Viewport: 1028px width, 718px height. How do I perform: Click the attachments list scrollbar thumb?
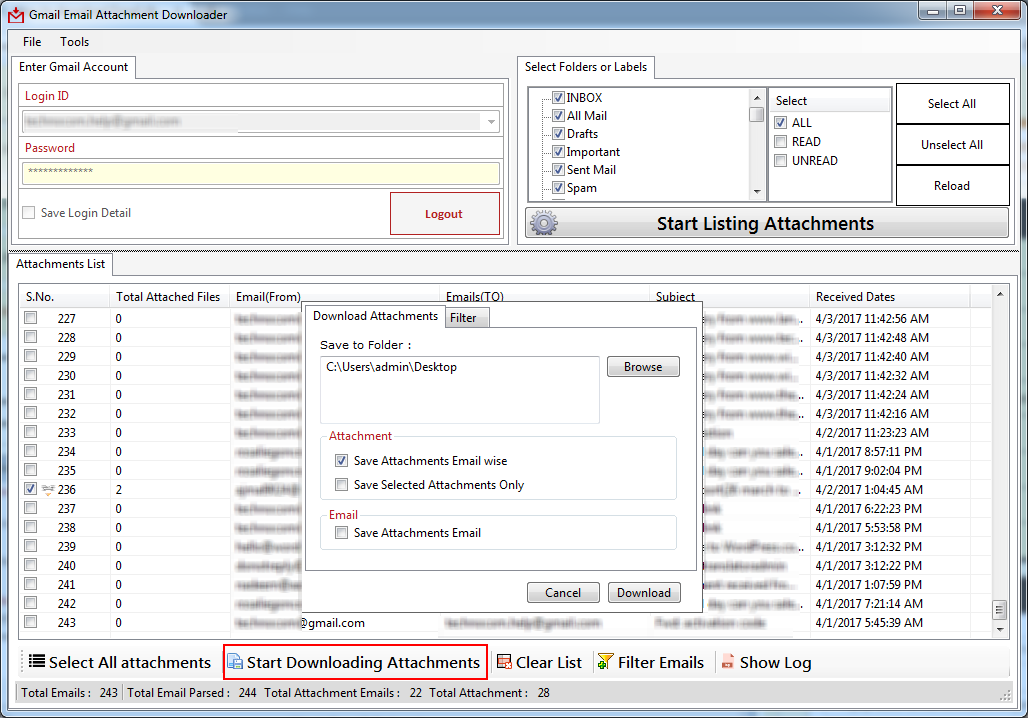coord(1000,610)
